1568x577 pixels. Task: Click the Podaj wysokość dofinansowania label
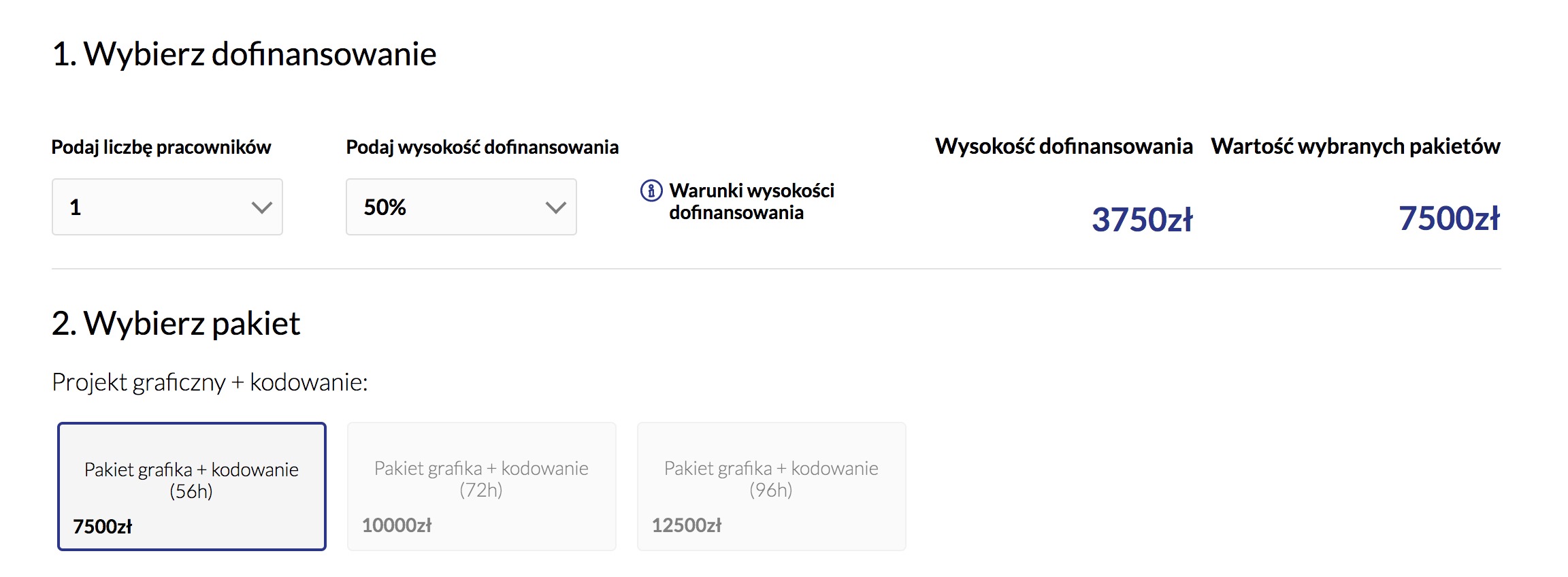[483, 147]
